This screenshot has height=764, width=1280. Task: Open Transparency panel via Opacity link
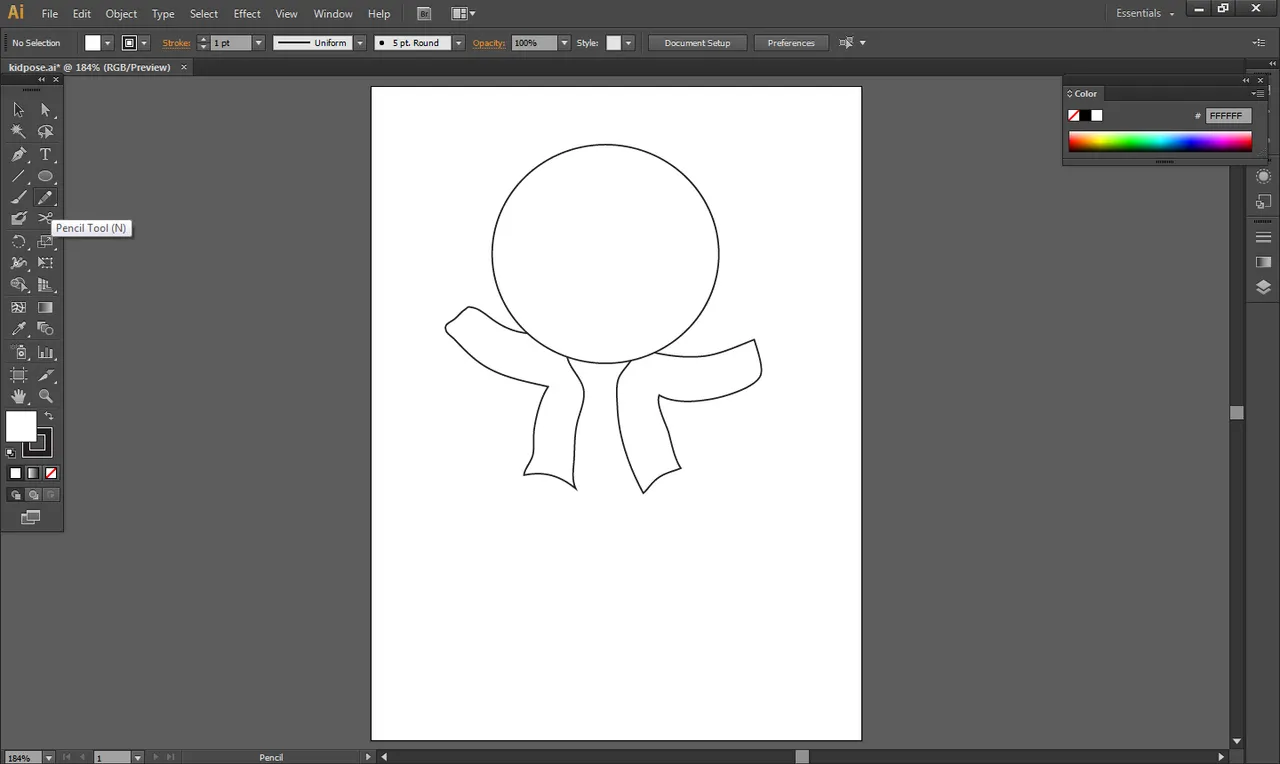(489, 43)
